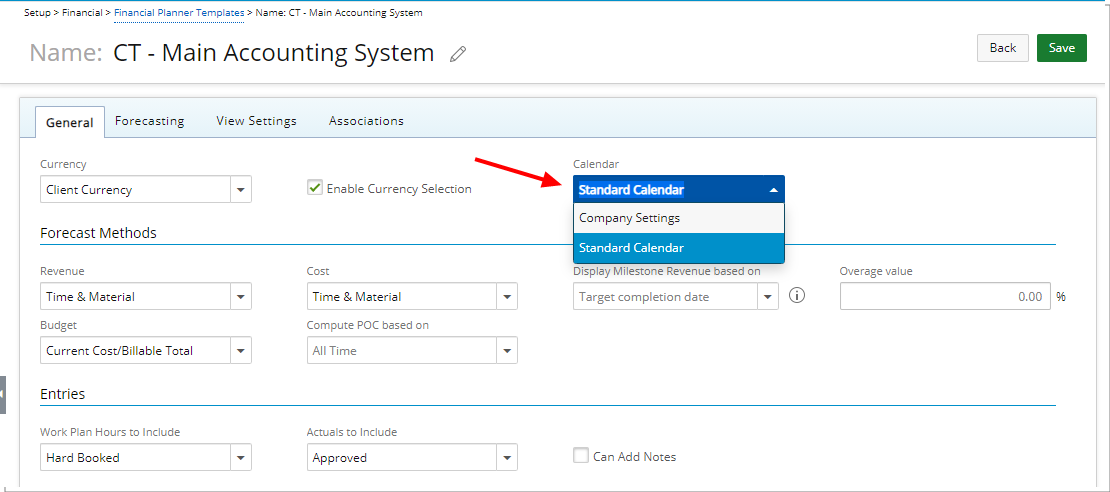Expand the Revenue forecast method dropdown
Viewport: 1110px width, 492px height.
point(241,297)
